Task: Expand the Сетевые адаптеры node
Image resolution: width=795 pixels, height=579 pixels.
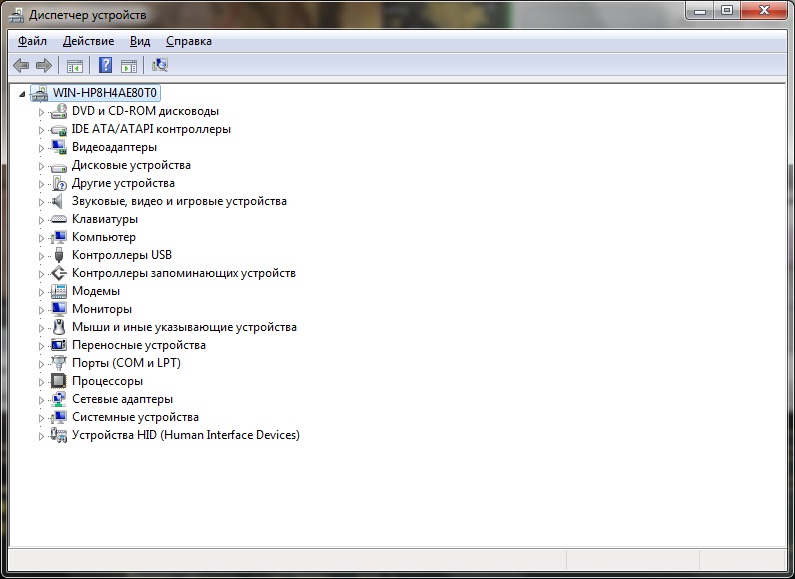Action: tap(42, 400)
